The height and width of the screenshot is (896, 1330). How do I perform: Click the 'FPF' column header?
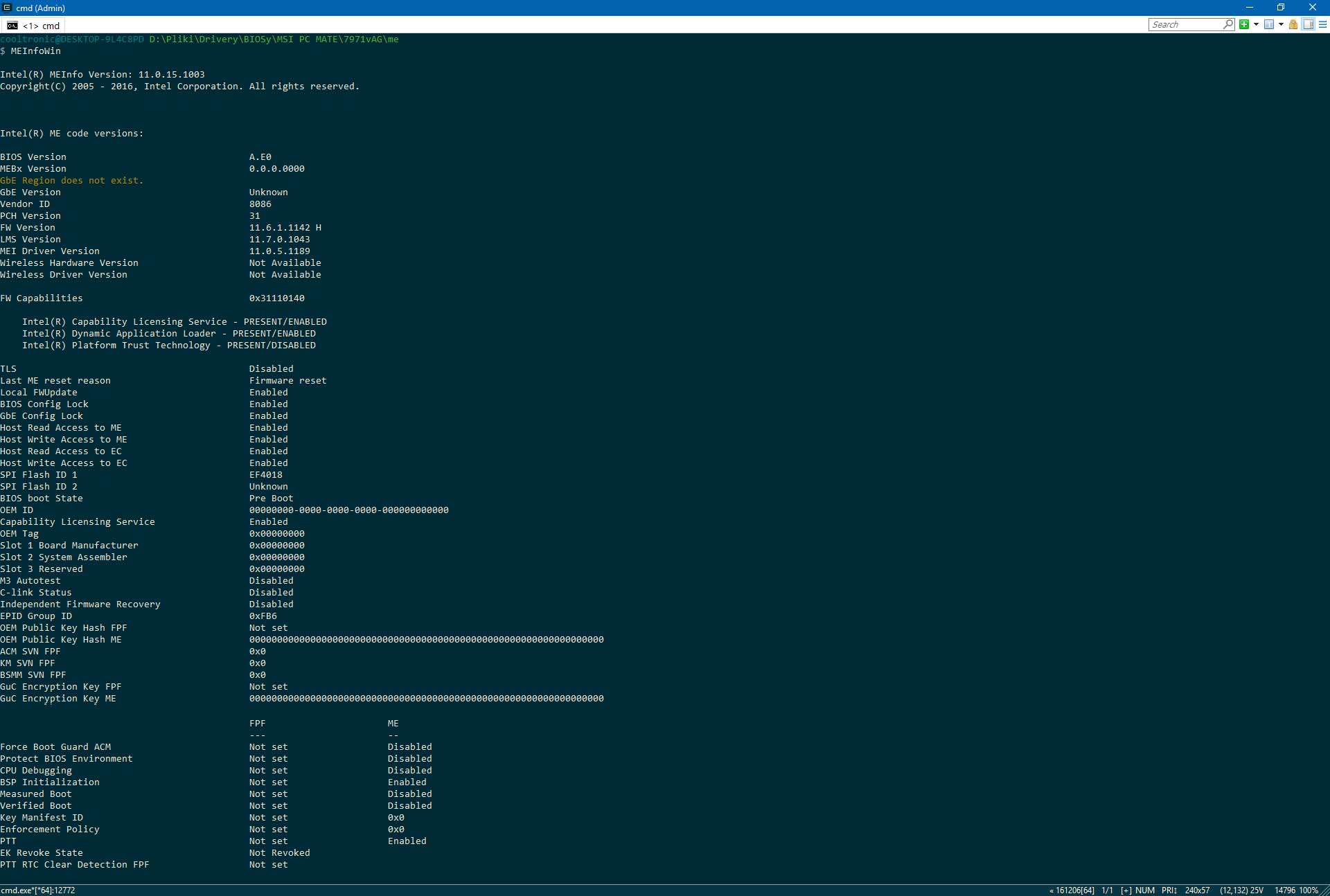tap(258, 724)
